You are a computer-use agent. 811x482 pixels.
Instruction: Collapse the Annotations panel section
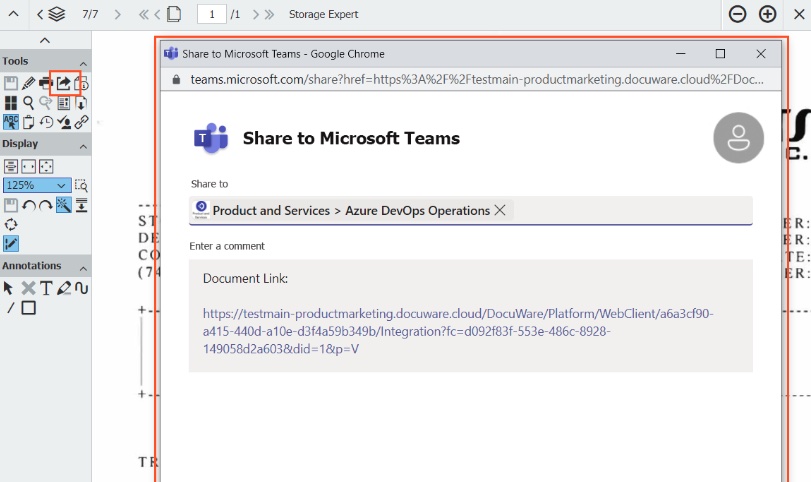click(x=82, y=267)
